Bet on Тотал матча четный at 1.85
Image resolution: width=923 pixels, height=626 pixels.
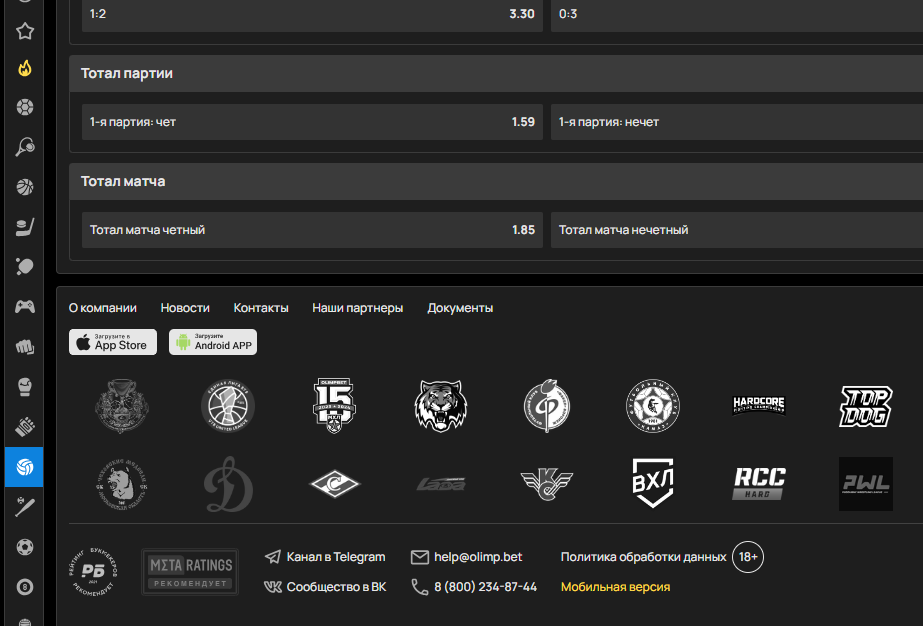pyautogui.click(x=312, y=230)
